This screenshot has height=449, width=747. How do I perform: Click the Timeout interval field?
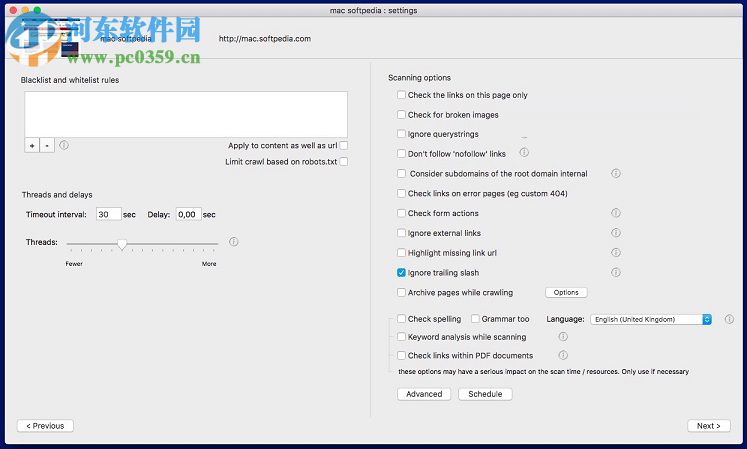click(109, 214)
